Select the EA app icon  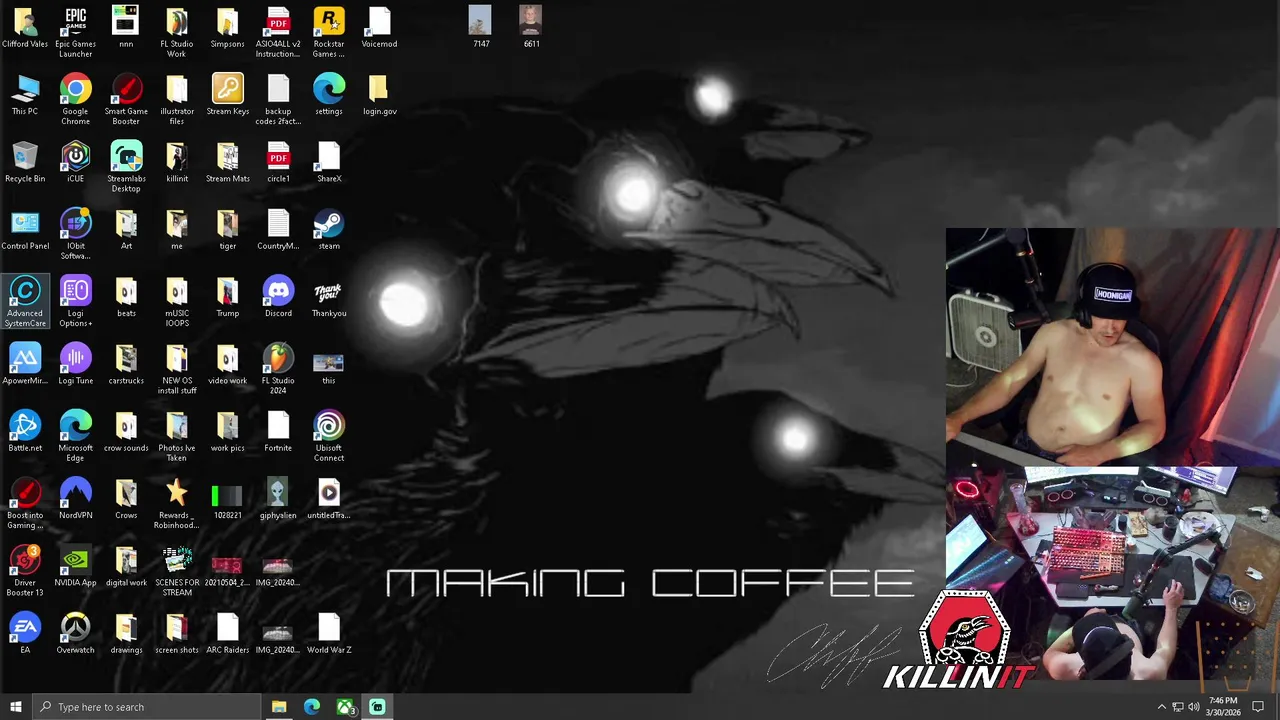click(25, 632)
